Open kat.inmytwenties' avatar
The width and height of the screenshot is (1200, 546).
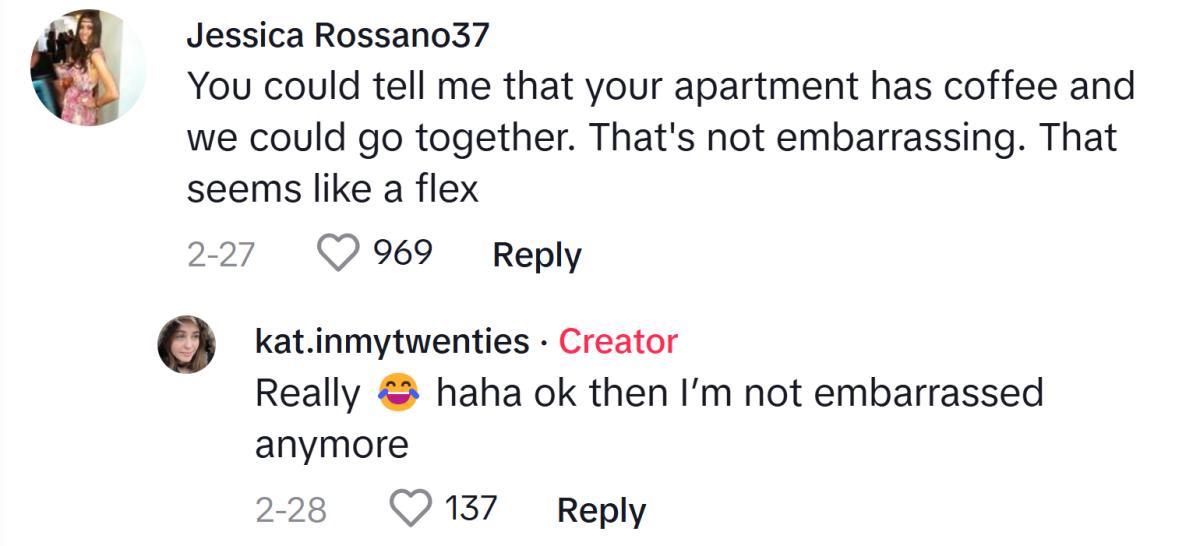pos(186,344)
